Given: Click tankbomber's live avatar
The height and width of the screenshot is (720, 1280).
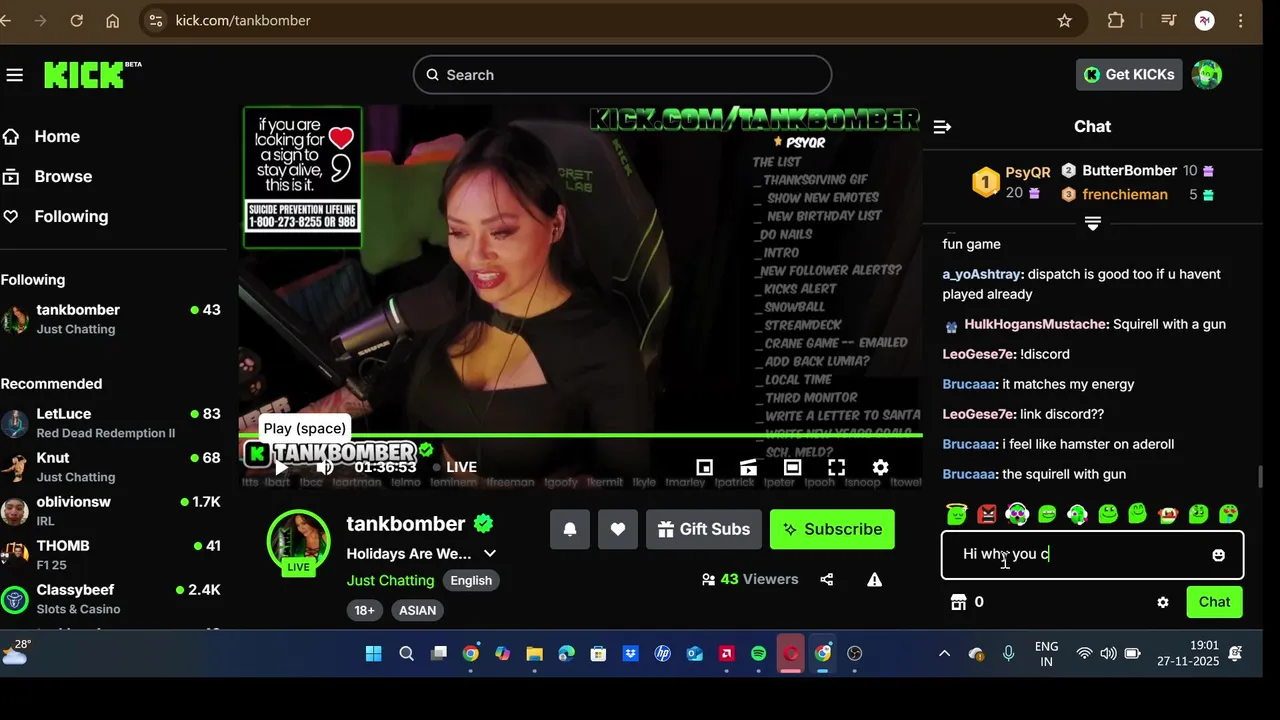Looking at the screenshot, I should [298, 542].
